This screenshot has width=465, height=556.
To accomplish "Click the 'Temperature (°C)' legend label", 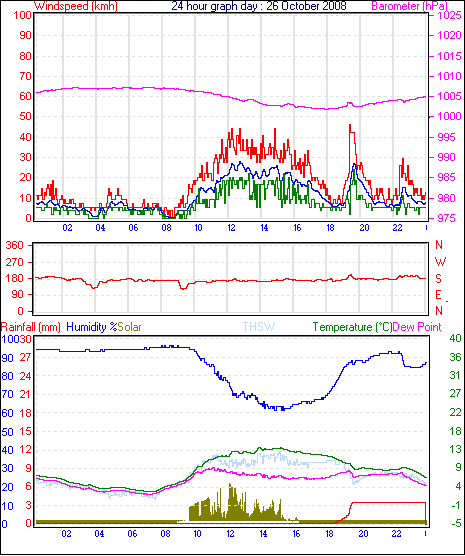I will tap(353, 327).
